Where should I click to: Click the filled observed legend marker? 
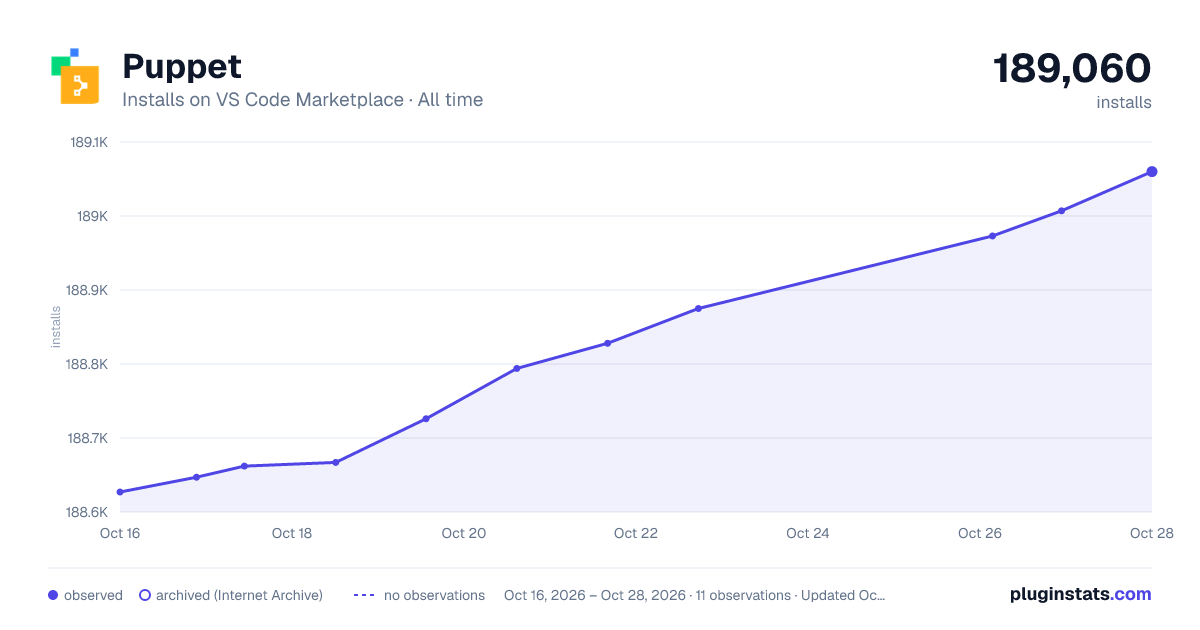53,595
